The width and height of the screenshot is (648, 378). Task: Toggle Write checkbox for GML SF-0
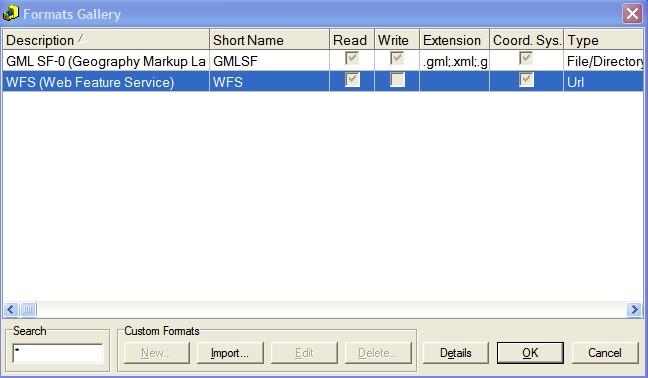(397, 59)
